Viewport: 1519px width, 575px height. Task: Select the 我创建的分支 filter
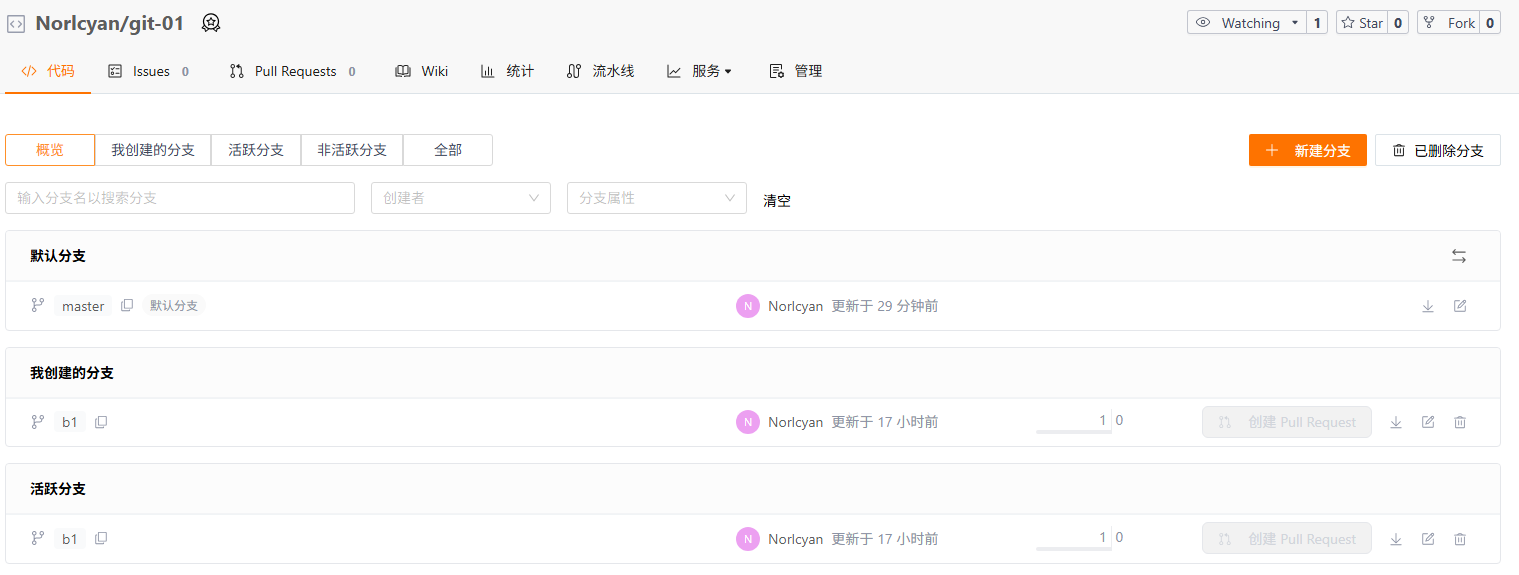153,150
